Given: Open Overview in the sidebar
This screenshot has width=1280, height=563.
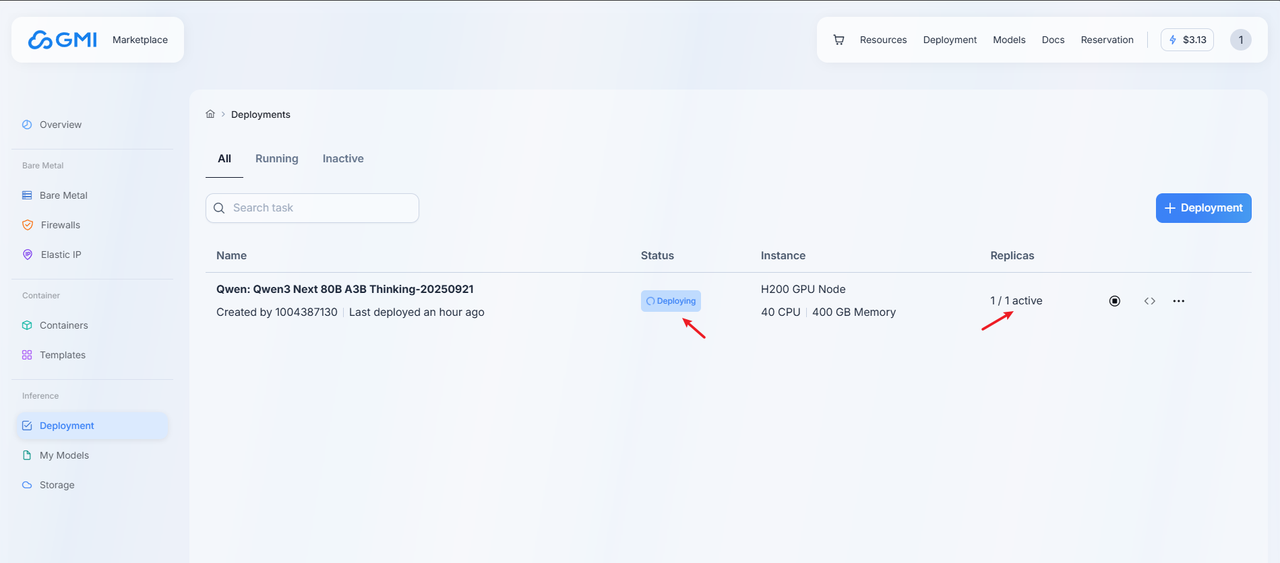Looking at the screenshot, I should pos(60,125).
